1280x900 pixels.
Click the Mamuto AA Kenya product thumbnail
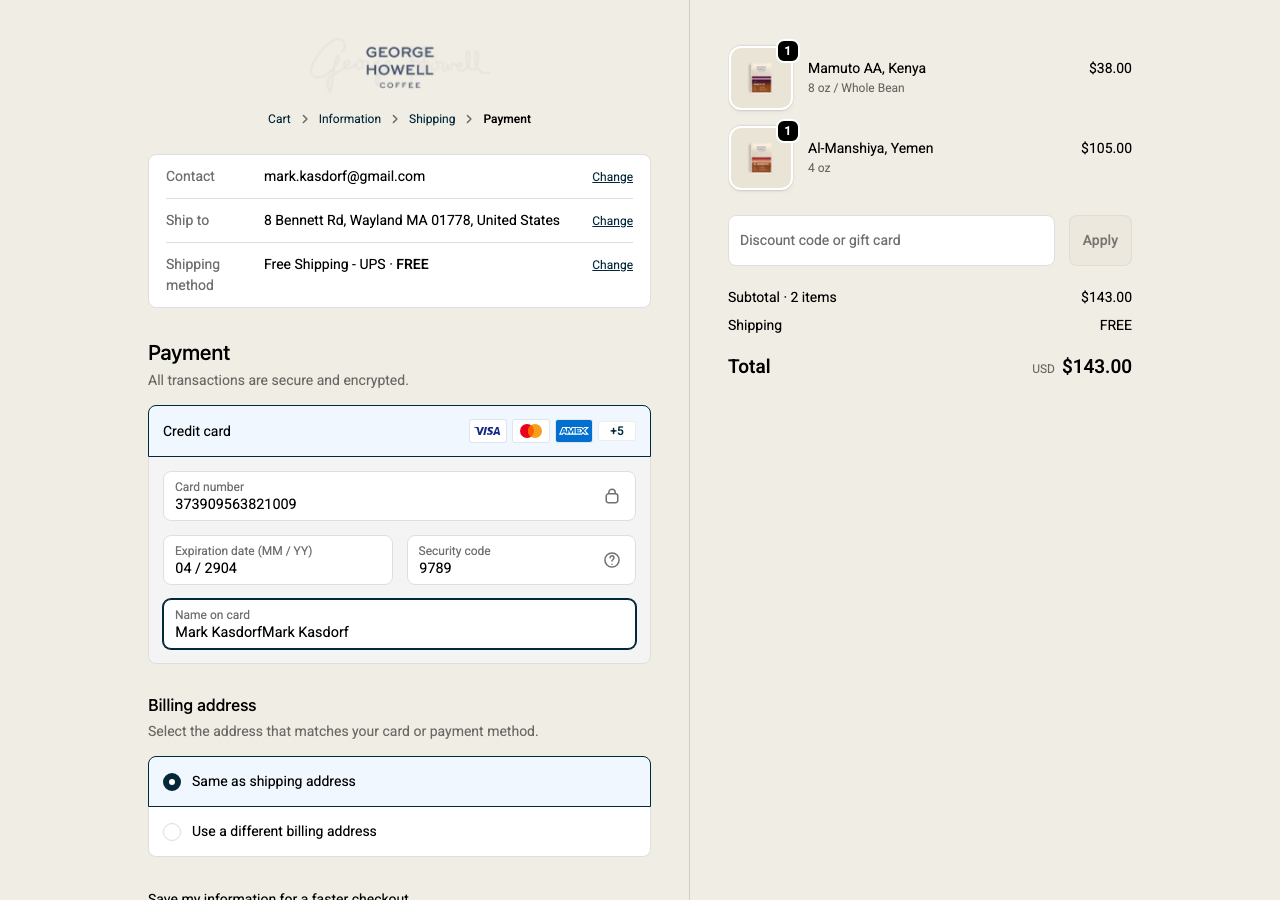click(x=761, y=78)
